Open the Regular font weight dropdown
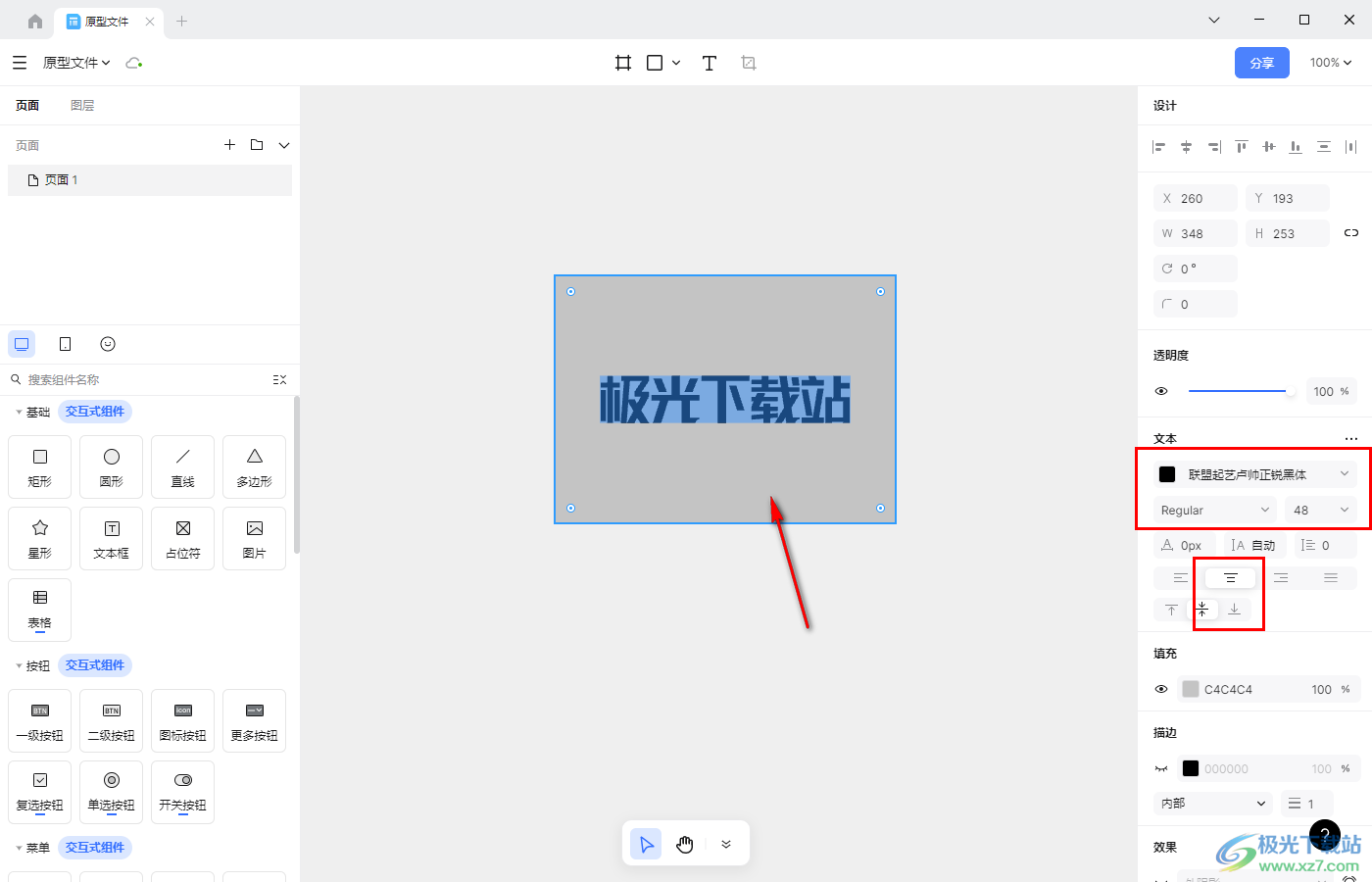This screenshot has height=882, width=1372. point(1215,510)
